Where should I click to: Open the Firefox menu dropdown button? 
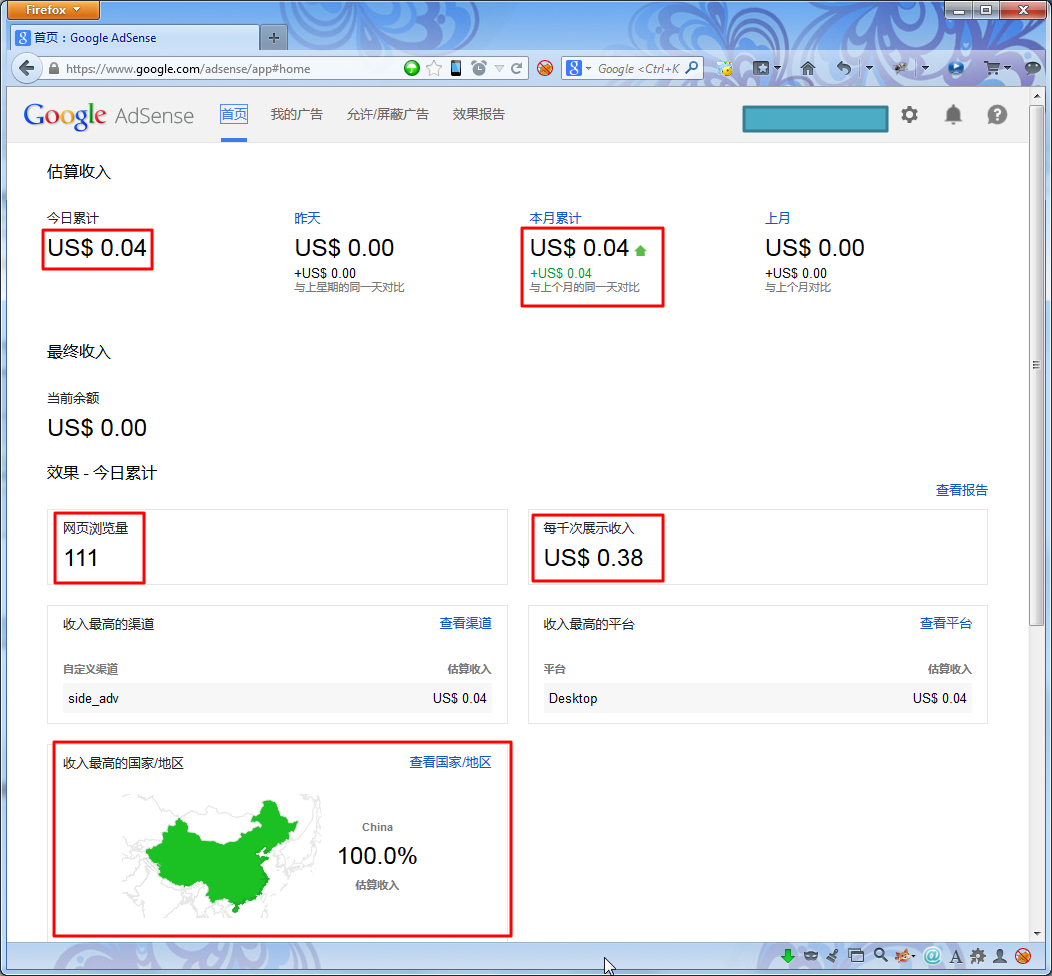tap(54, 9)
